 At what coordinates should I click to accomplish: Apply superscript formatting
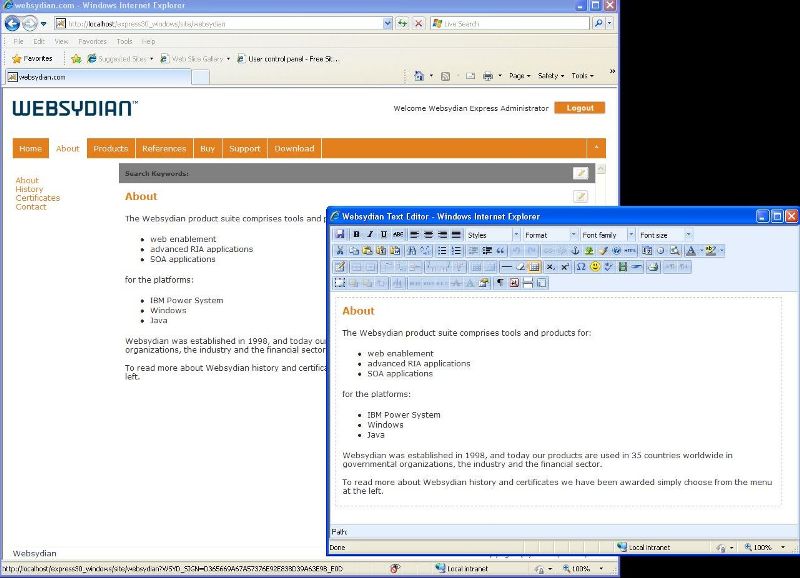click(x=564, y=267)
